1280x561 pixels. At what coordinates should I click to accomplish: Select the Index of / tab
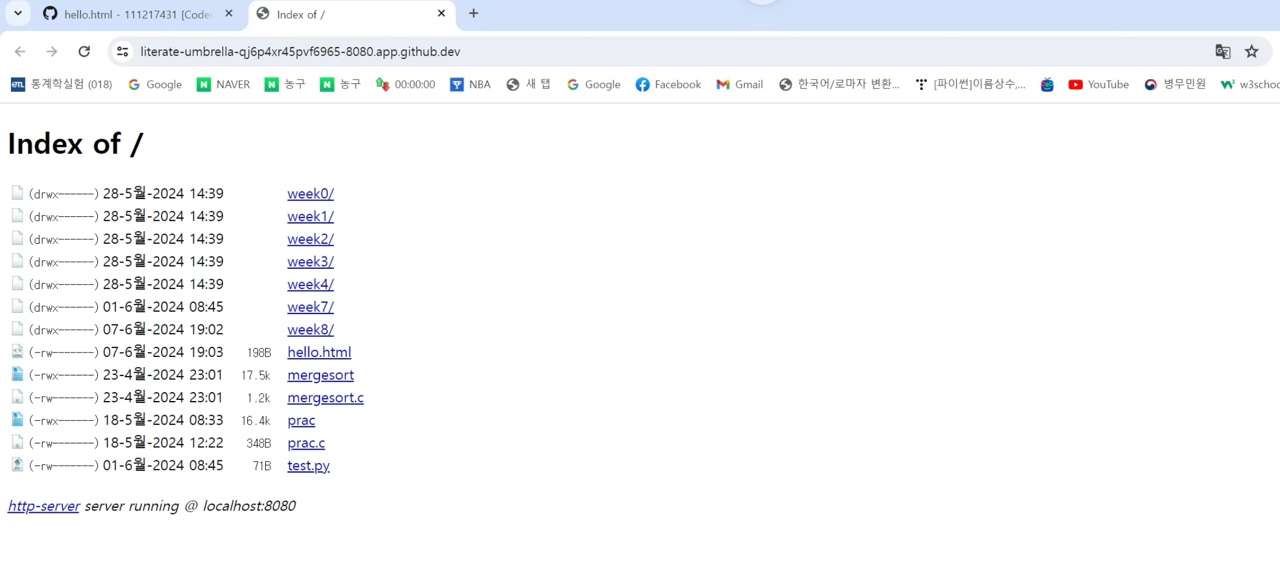(351, 14)
